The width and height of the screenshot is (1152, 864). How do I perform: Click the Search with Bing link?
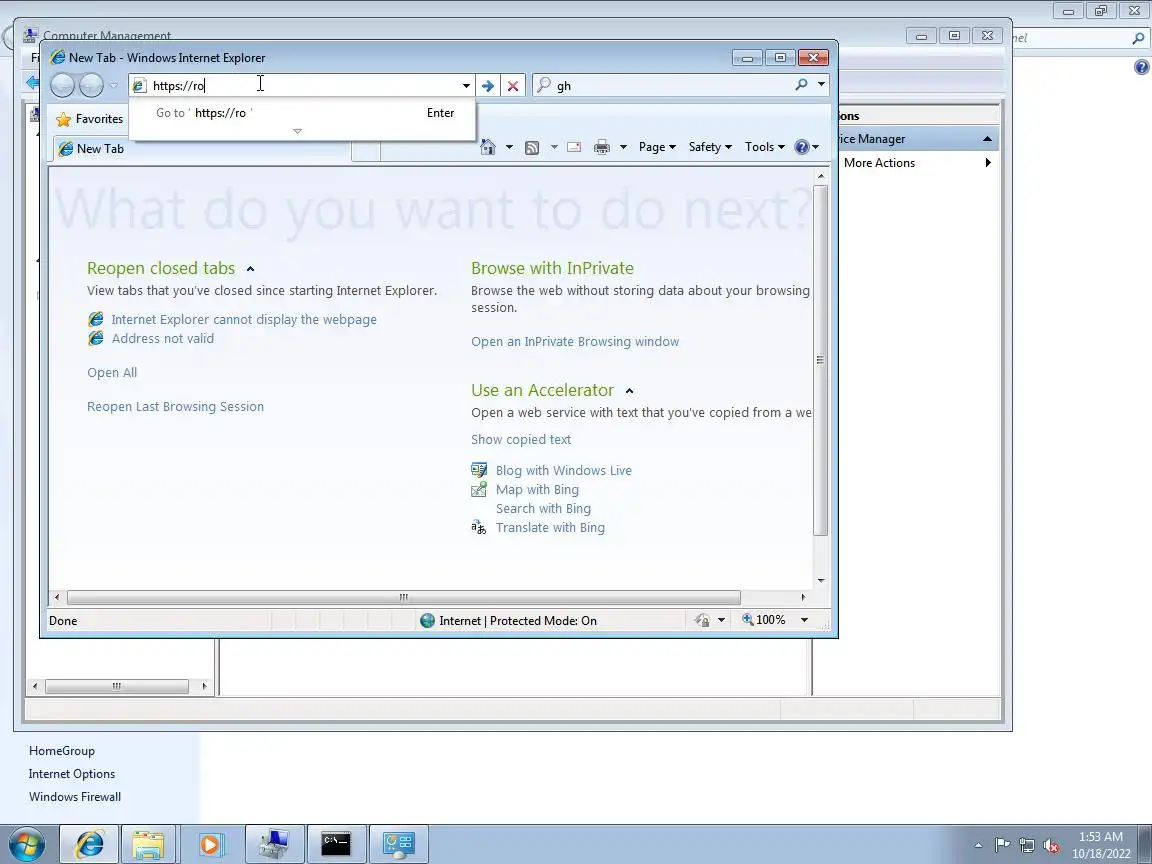click(544, 508)
